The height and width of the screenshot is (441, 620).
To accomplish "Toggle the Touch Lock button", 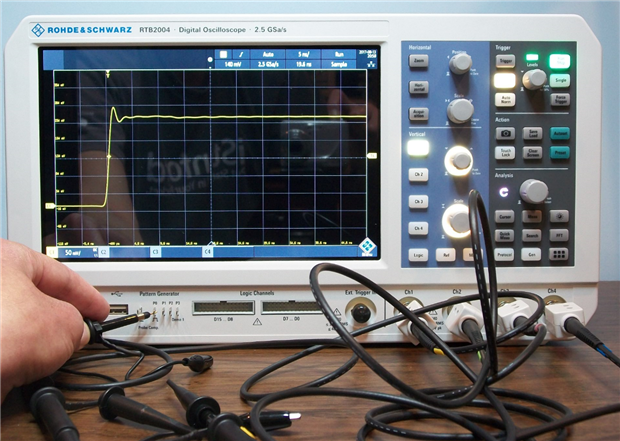I will point(505,153).
